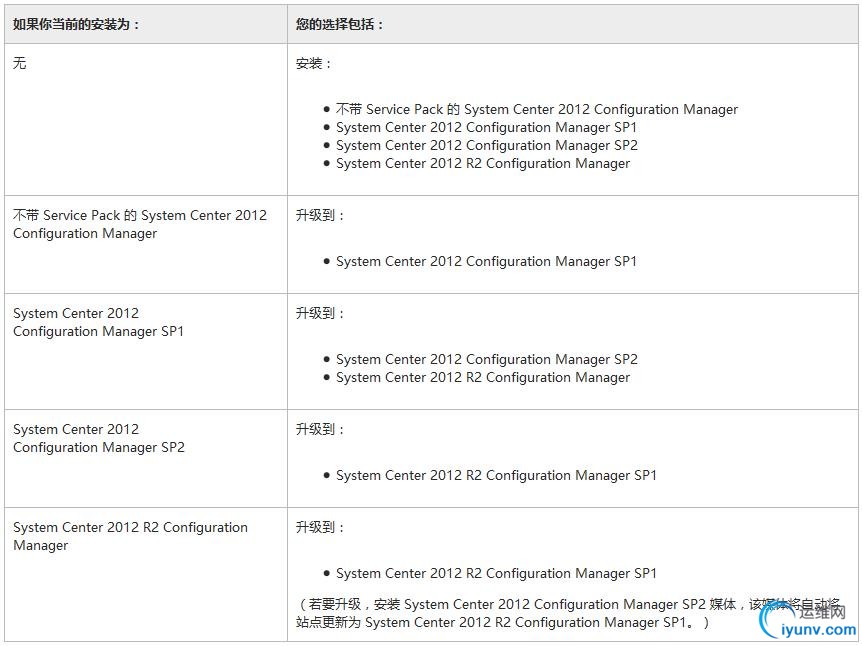Choose R2 upgrade bullet in SP1 row
The width and height of the screenshot is (862, 646).
pyautogui.click(x=482, y=377)
